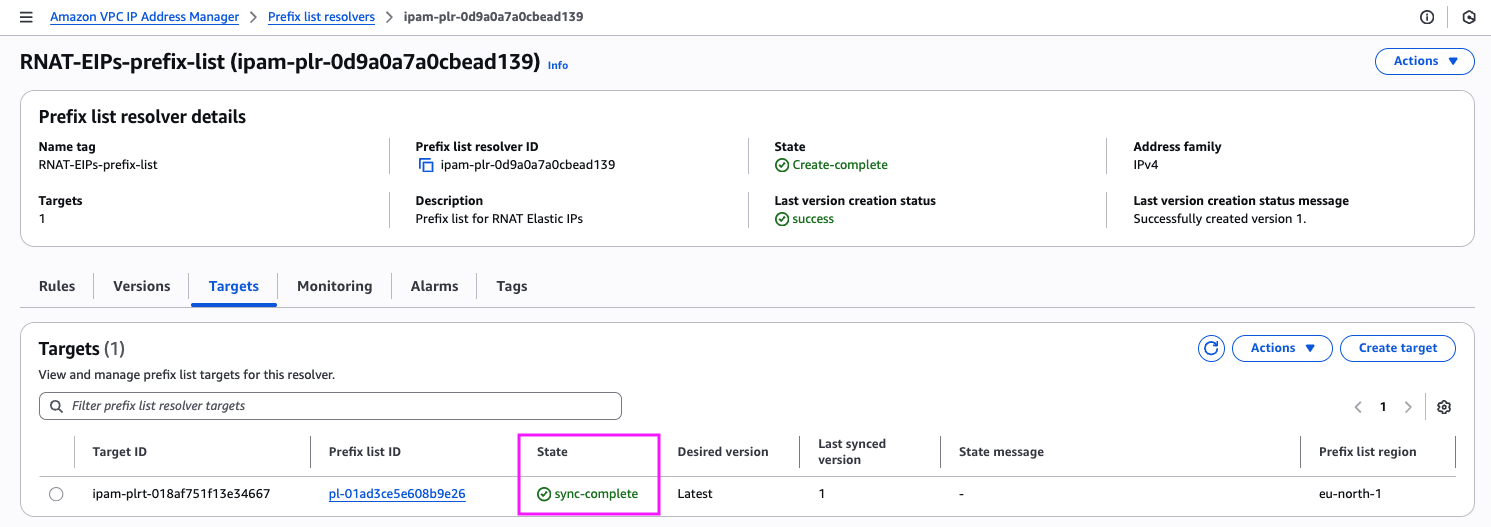Click target ID ipam-plrt-018af751f13e34667 text
The height and width of the screenshot is (527, 1491).
(x=181, y=494)
